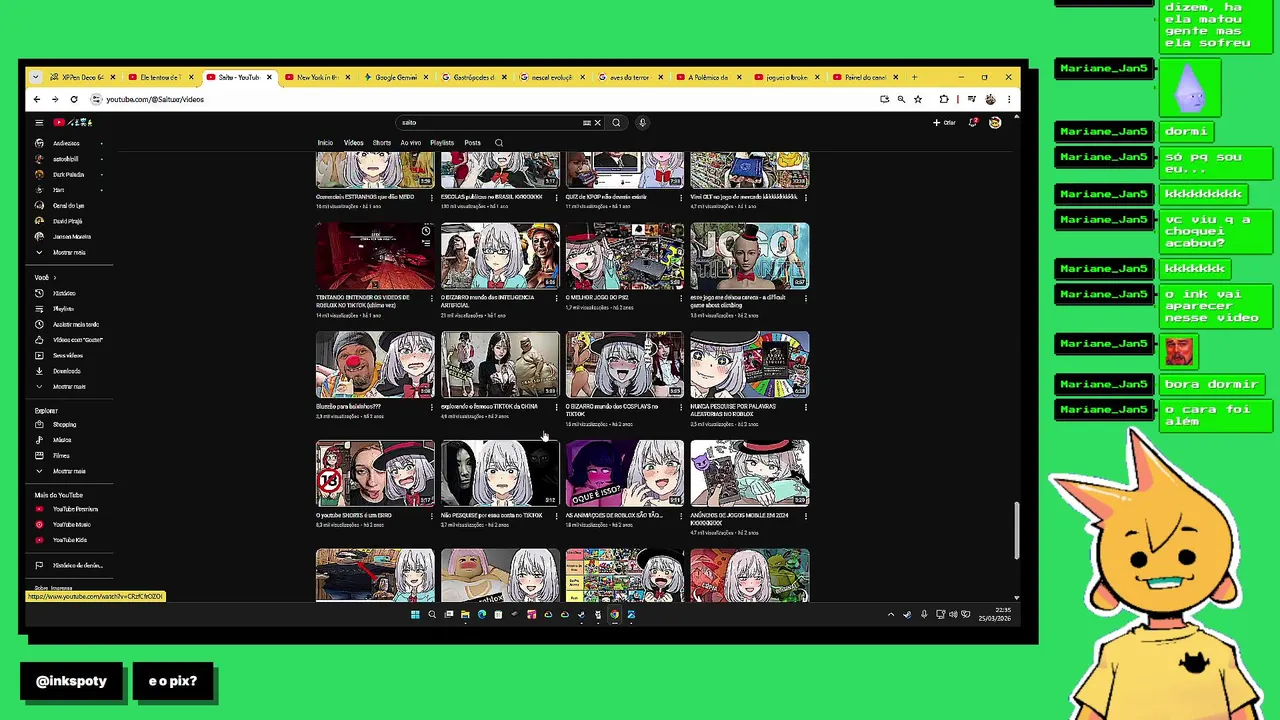Open the YouTube hamburger guide menu

[x=39, y=123]
